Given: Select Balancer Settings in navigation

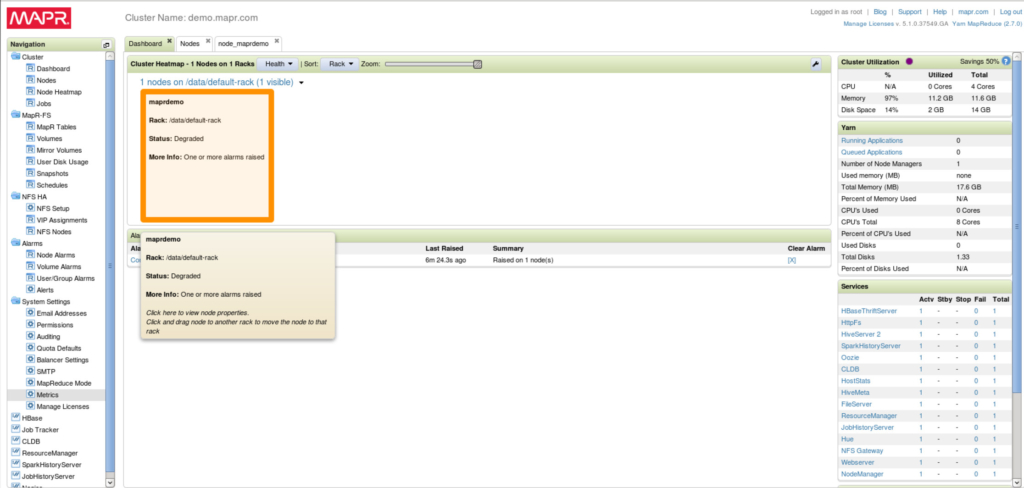Looking at the screenshot, I should click(x=63, y=360).
